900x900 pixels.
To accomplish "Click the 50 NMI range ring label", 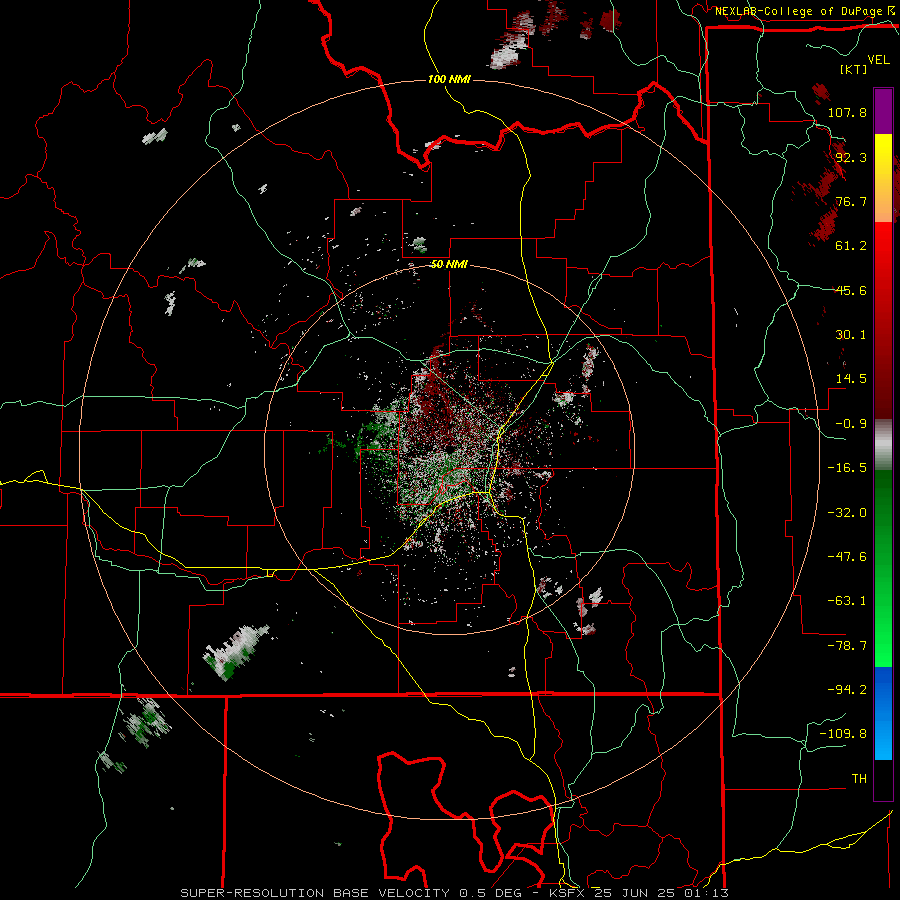I will tap(449, 264).
